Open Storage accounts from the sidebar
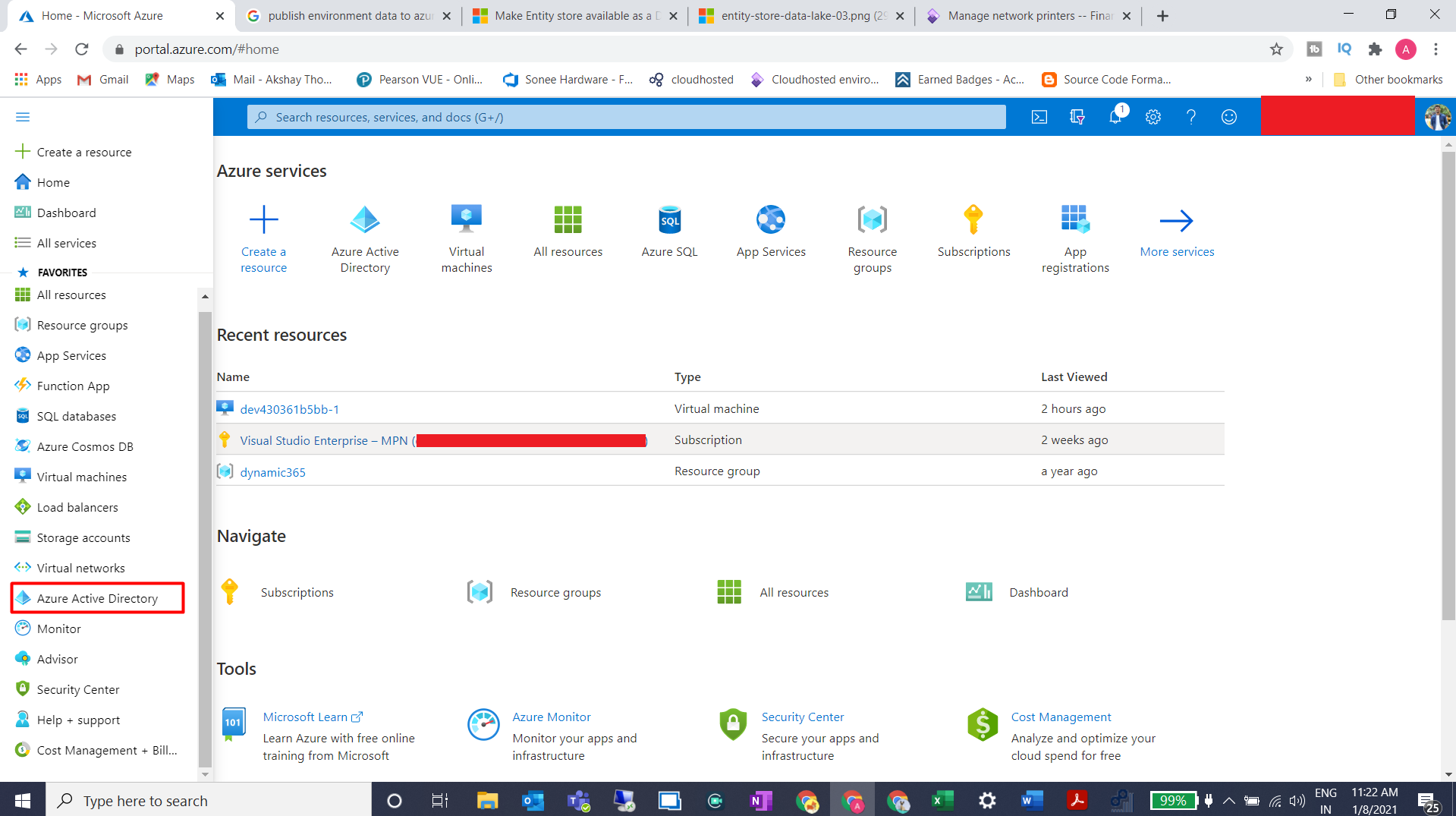This screenshot has height=816, width=1456. [83, 537]
